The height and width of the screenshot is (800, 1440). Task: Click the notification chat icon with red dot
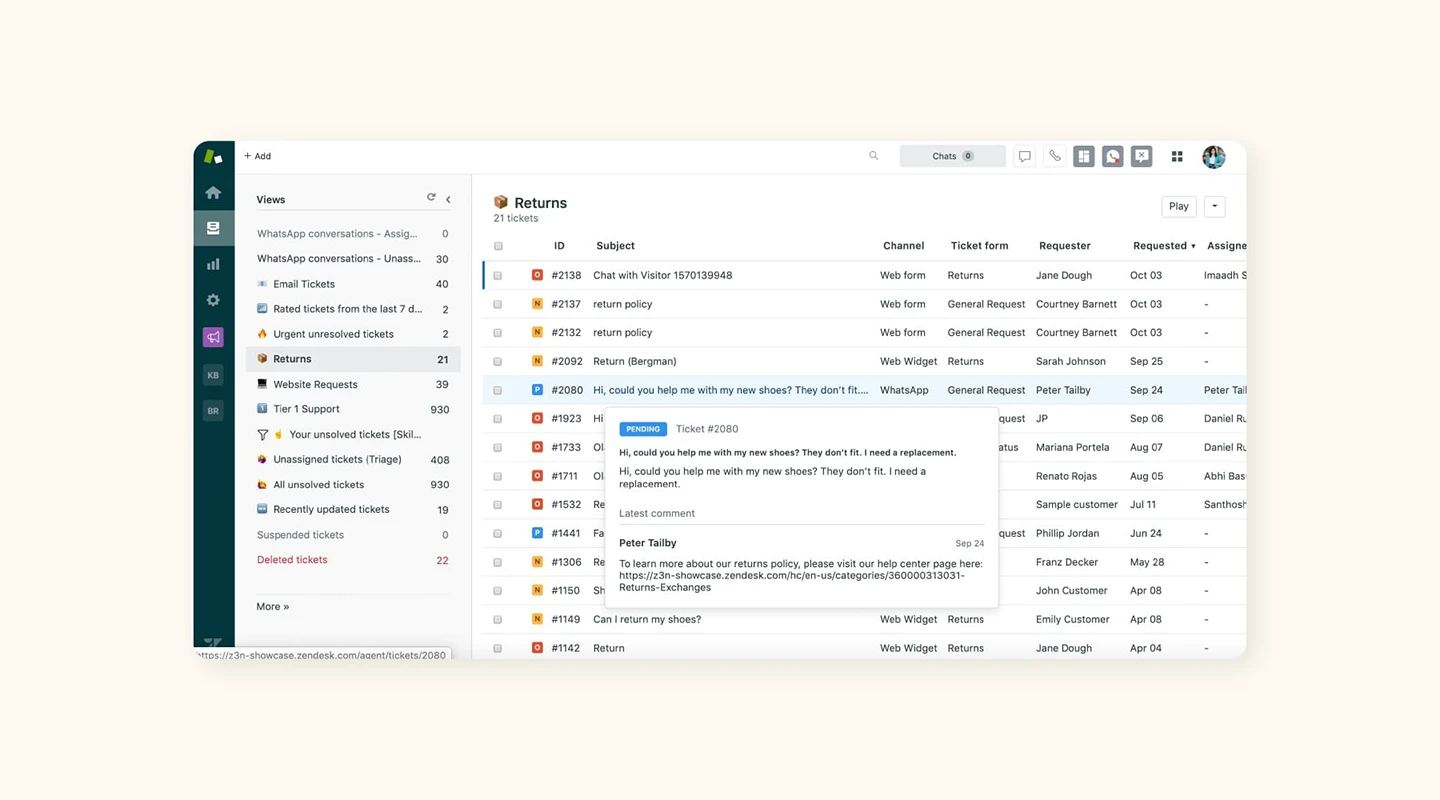tap(1113, 156)
